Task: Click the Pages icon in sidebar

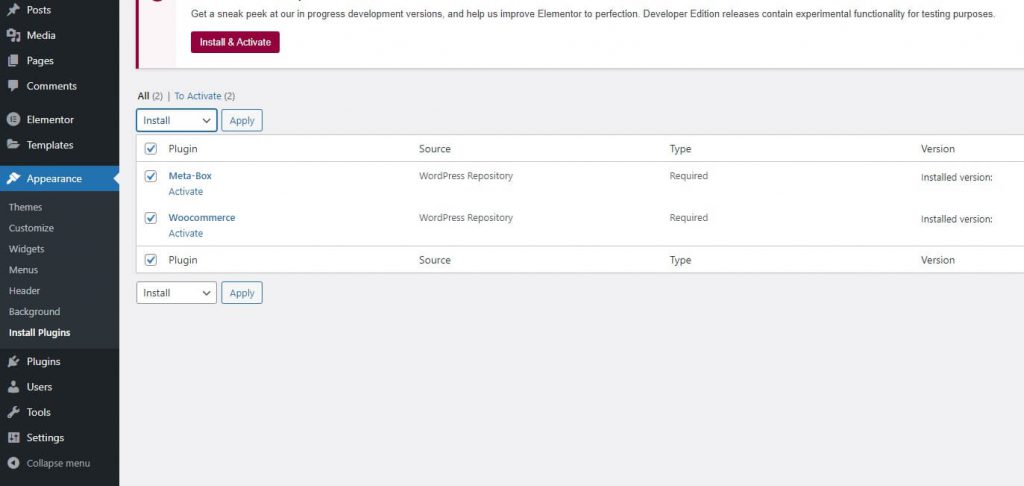Action: point(13,61)
